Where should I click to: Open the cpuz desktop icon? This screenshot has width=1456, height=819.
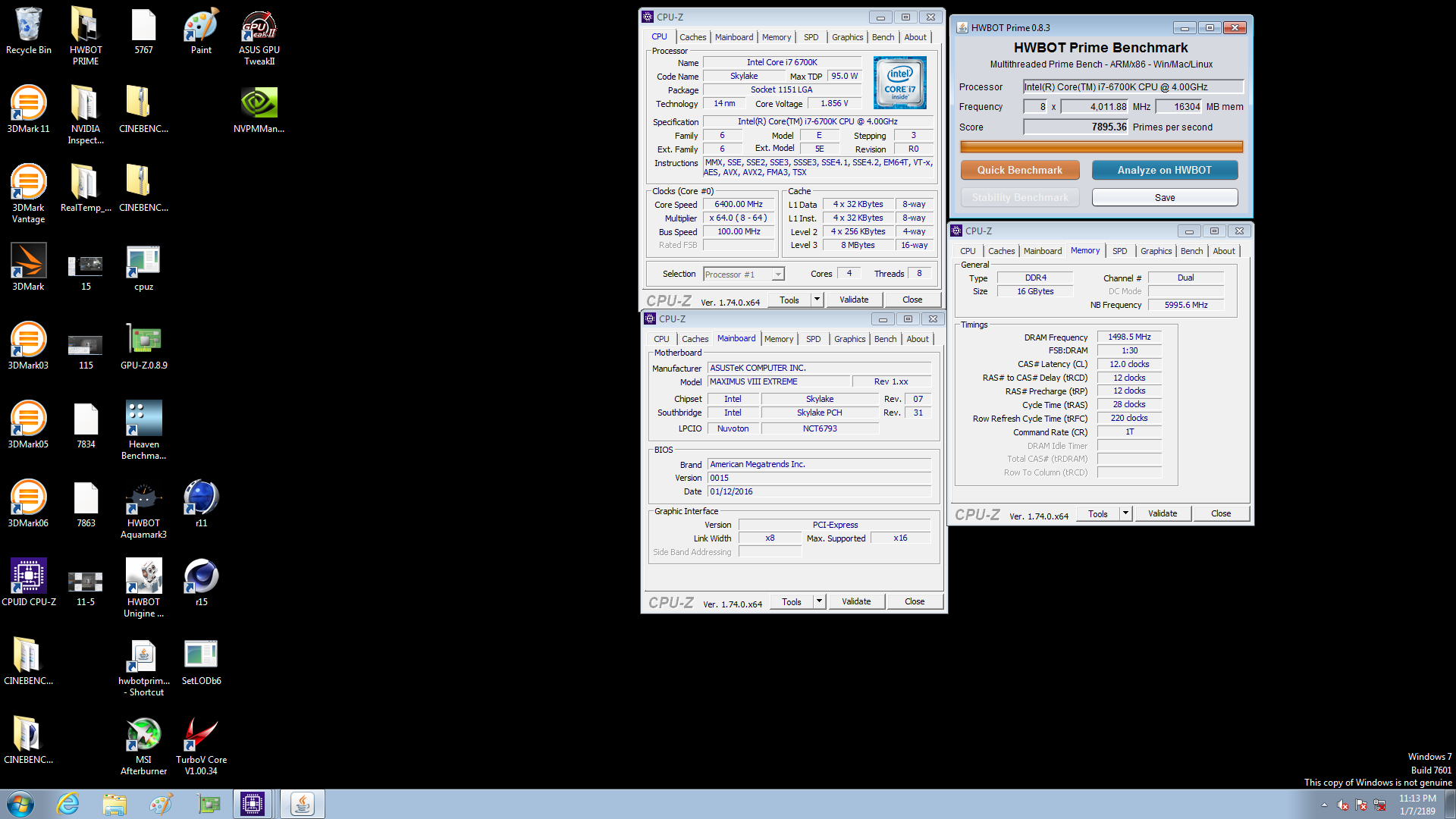pos(143,268)
